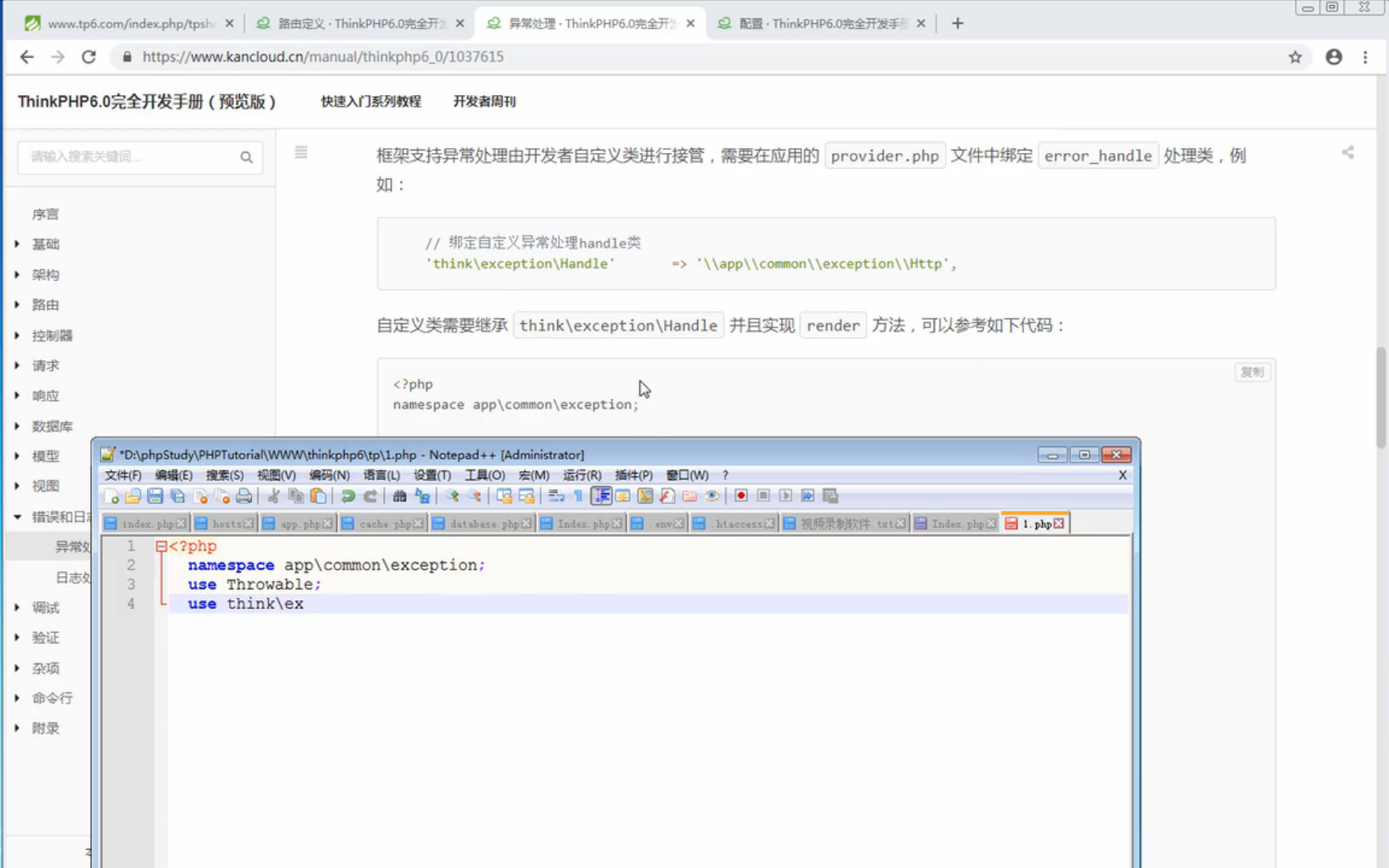This screenshot has width=1389, height=868.
Task: Open 快速入门系列教程 link
Action: click(x=371, y=102)
